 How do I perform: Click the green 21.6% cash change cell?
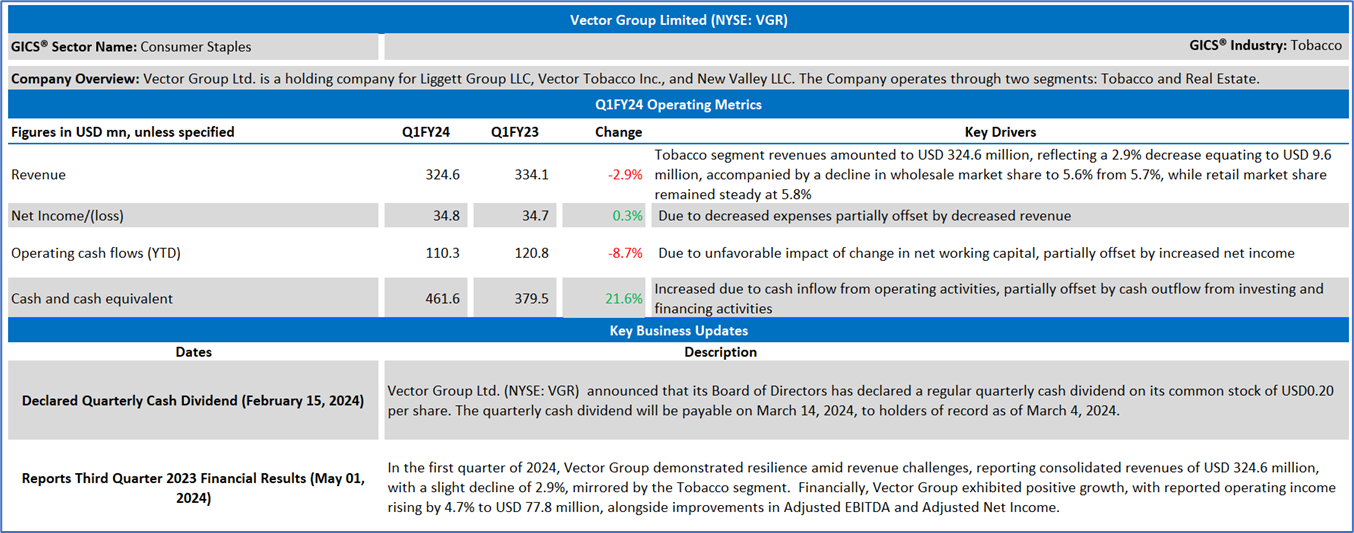click(x=623, y=298)
